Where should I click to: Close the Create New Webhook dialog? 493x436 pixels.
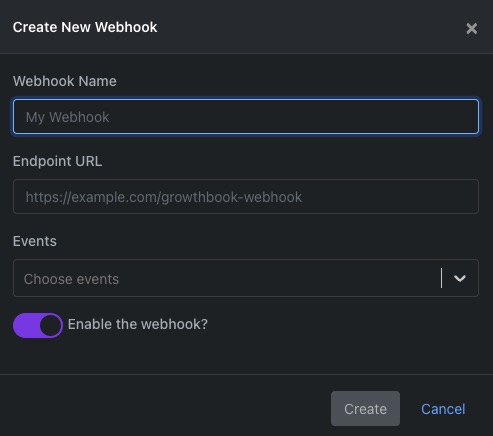471,28
